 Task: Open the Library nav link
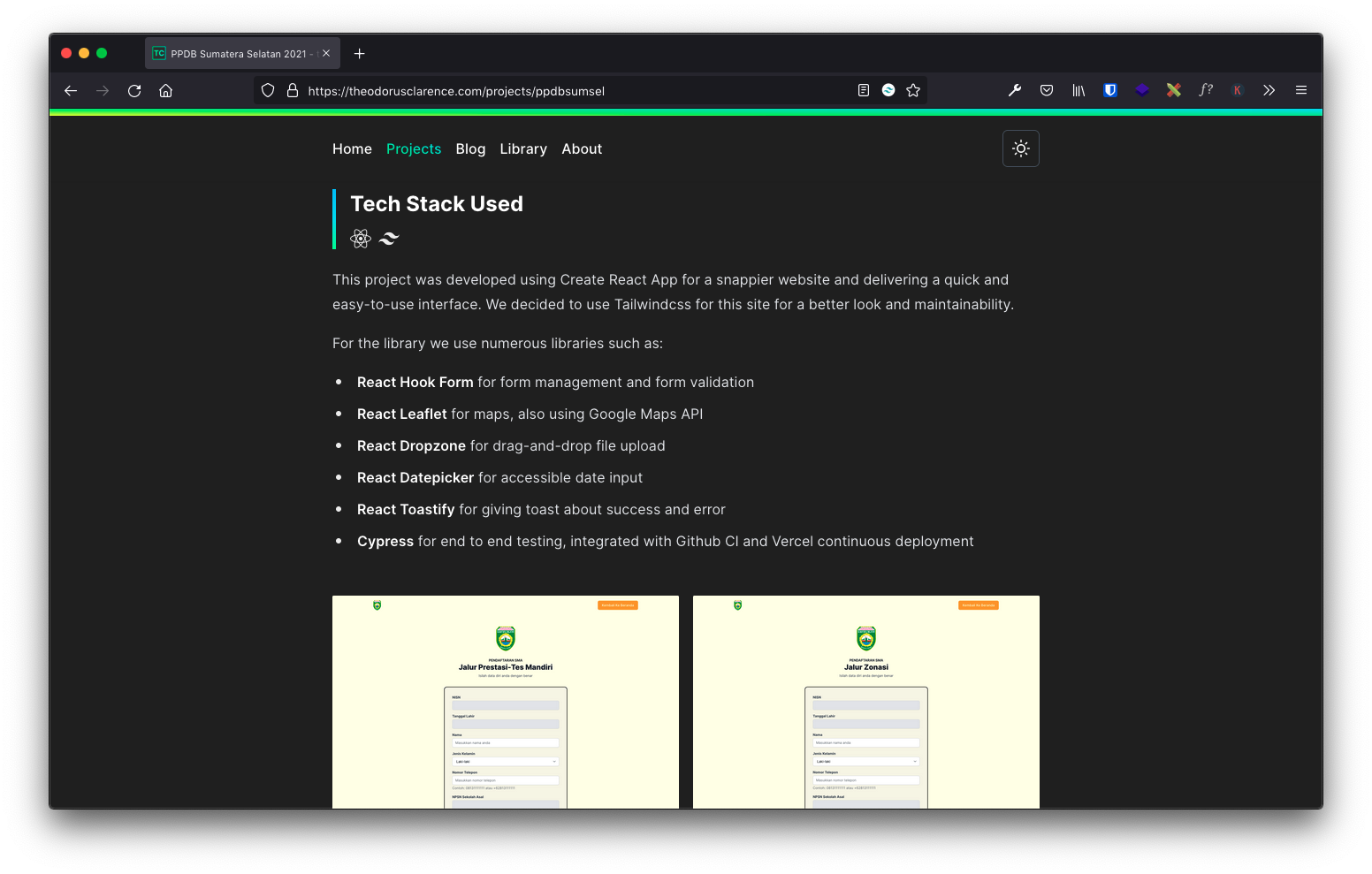click(523, 149)
